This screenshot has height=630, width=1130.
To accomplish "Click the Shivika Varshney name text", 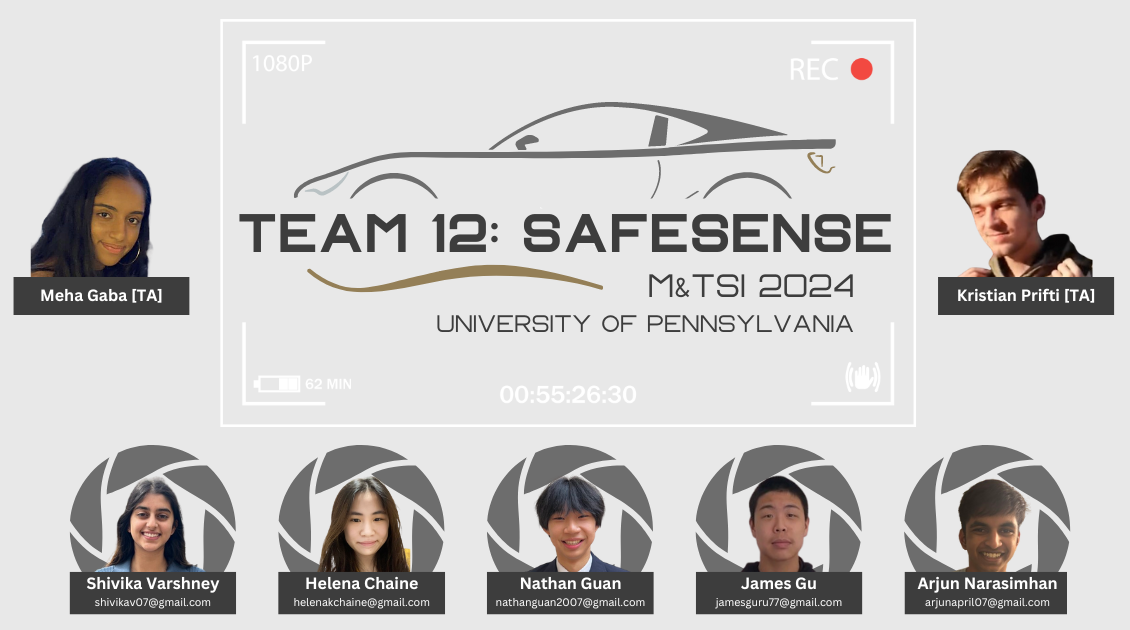I will pyautogui.click(x=153, y=583).
